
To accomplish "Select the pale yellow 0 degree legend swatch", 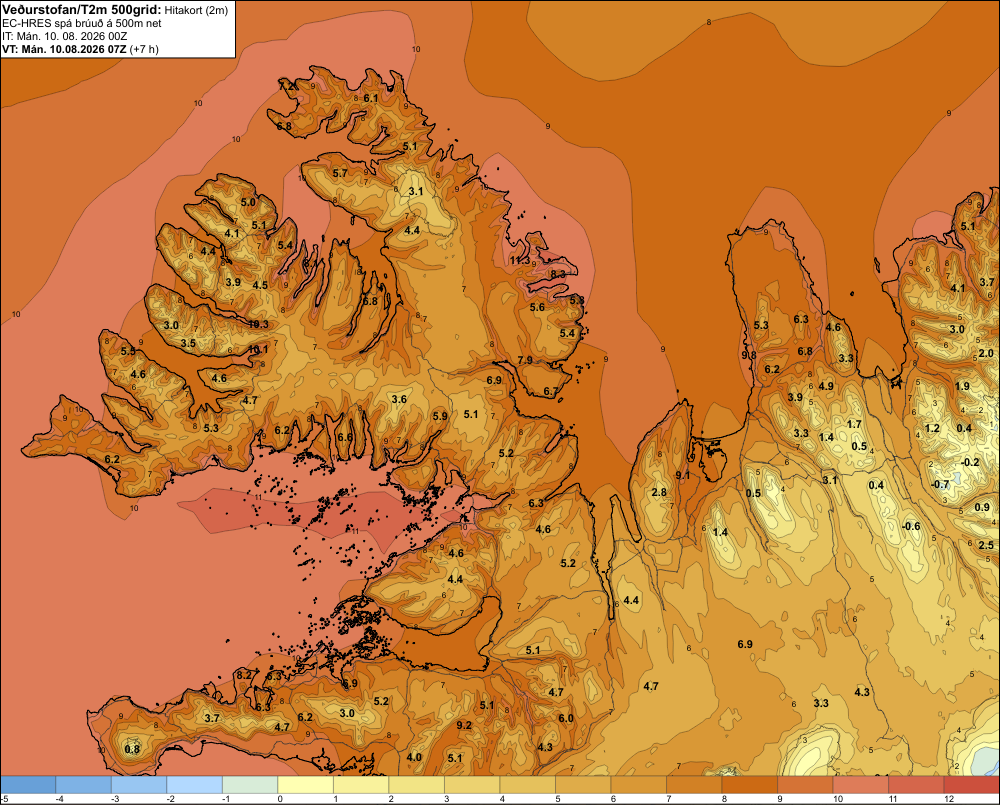I will (x=306, y=785).
